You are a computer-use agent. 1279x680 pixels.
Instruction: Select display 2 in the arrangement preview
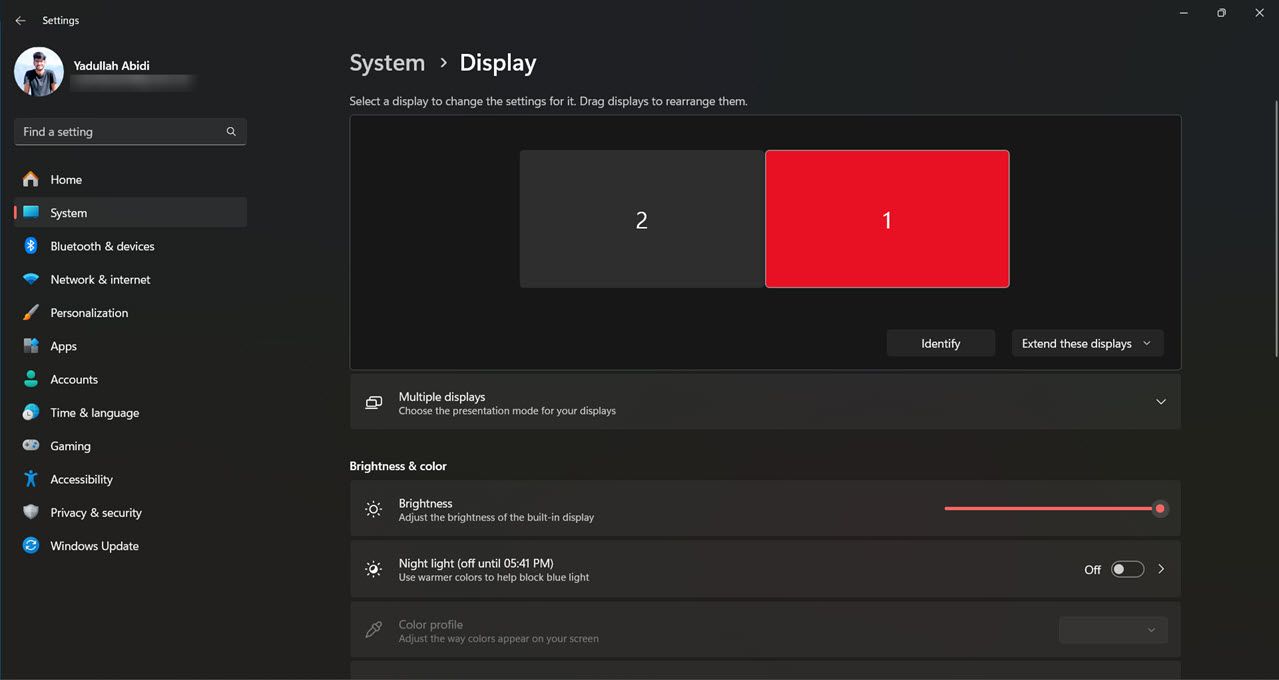point(641,219)
